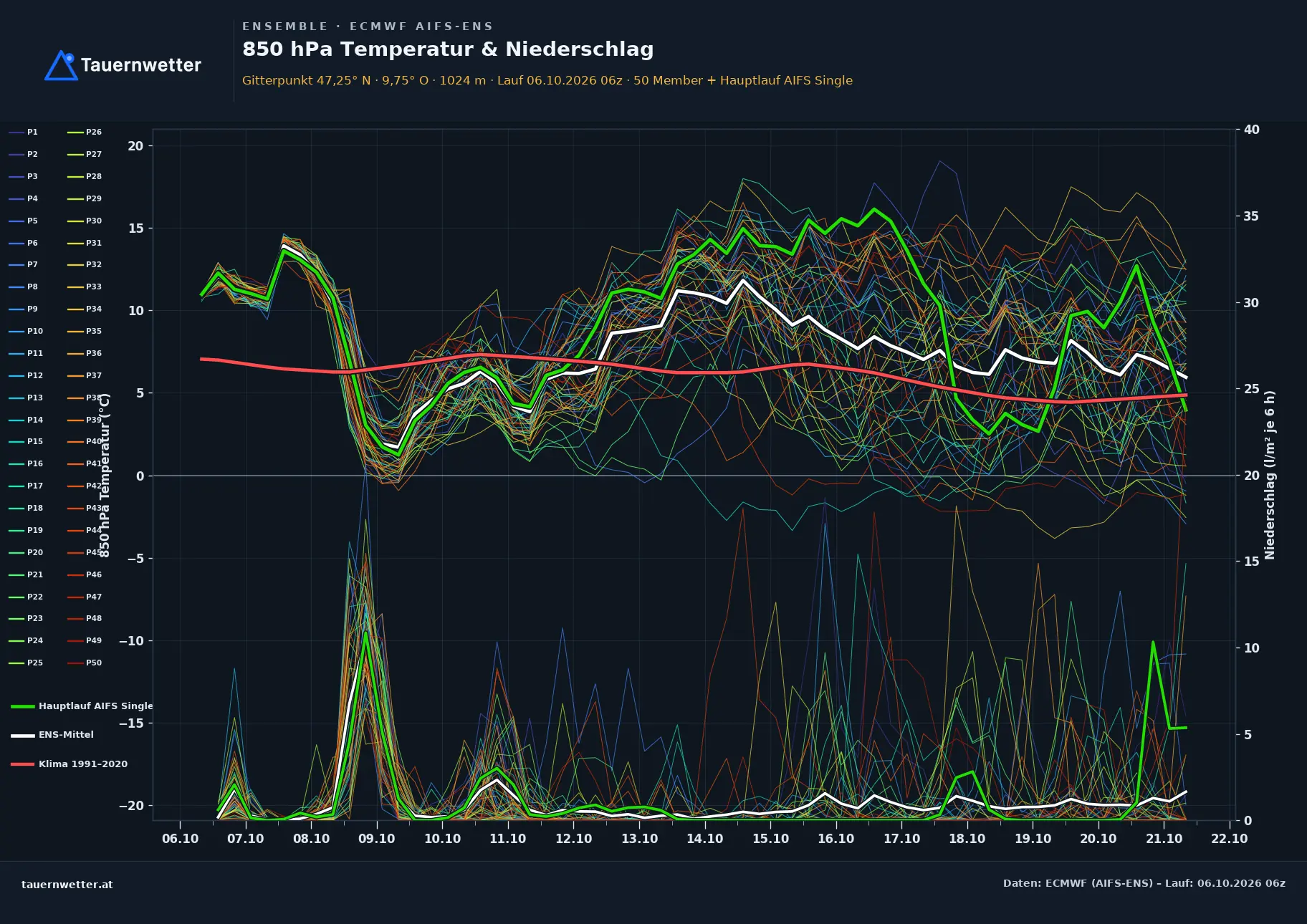Select the 22.10 date tick label

(1230, 839)
